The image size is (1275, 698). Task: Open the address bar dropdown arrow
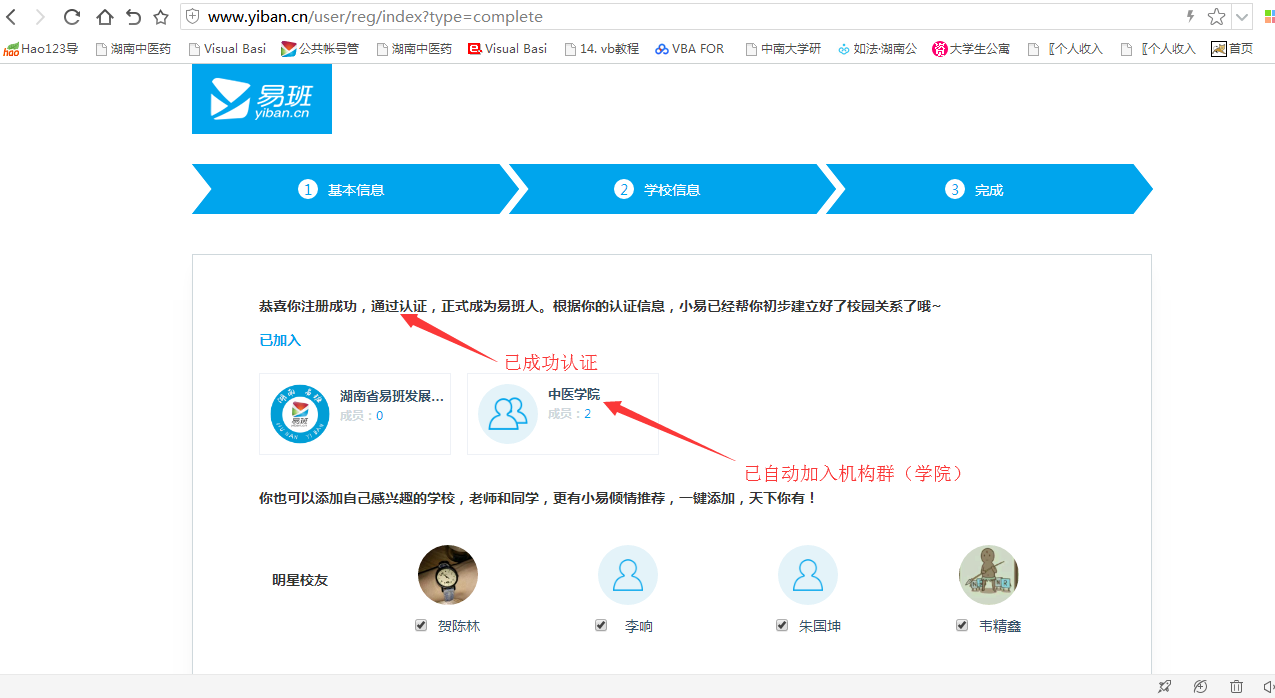(1241, 17)
